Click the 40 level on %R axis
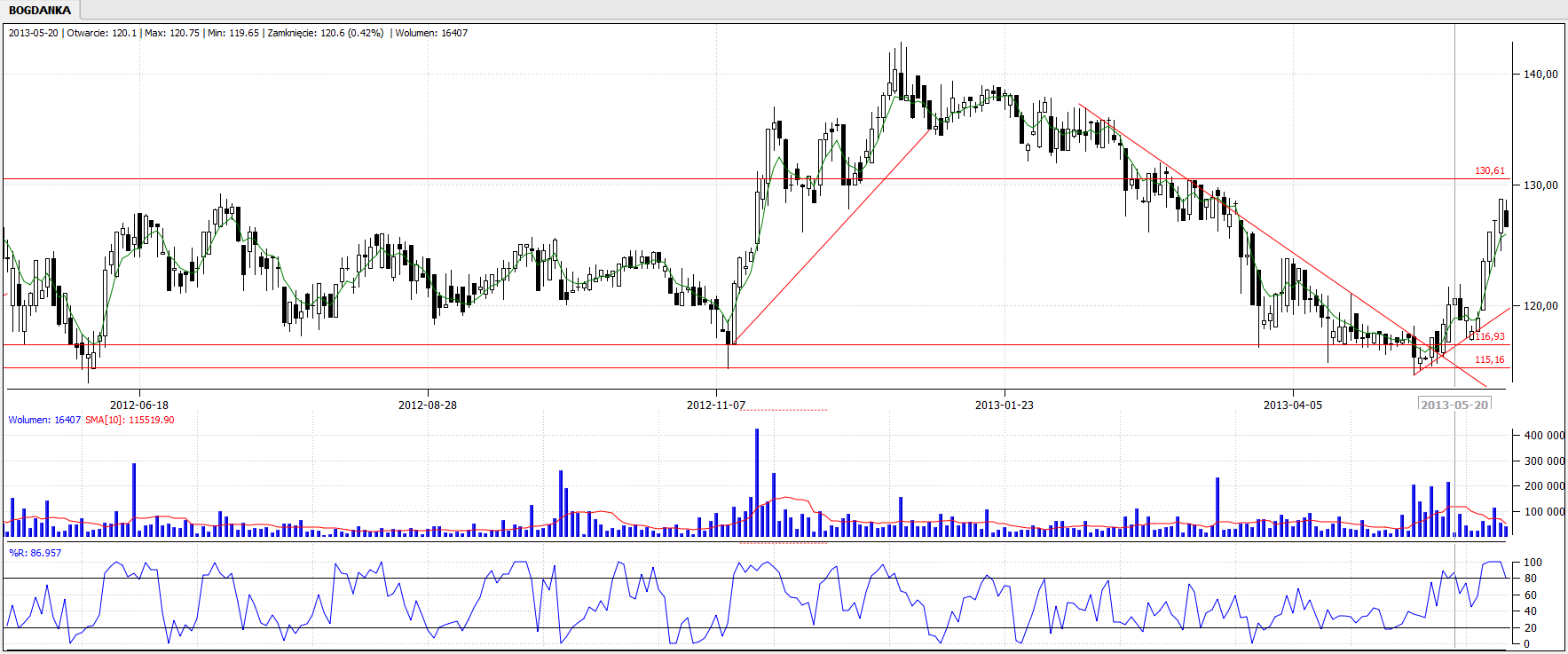 1530,611
